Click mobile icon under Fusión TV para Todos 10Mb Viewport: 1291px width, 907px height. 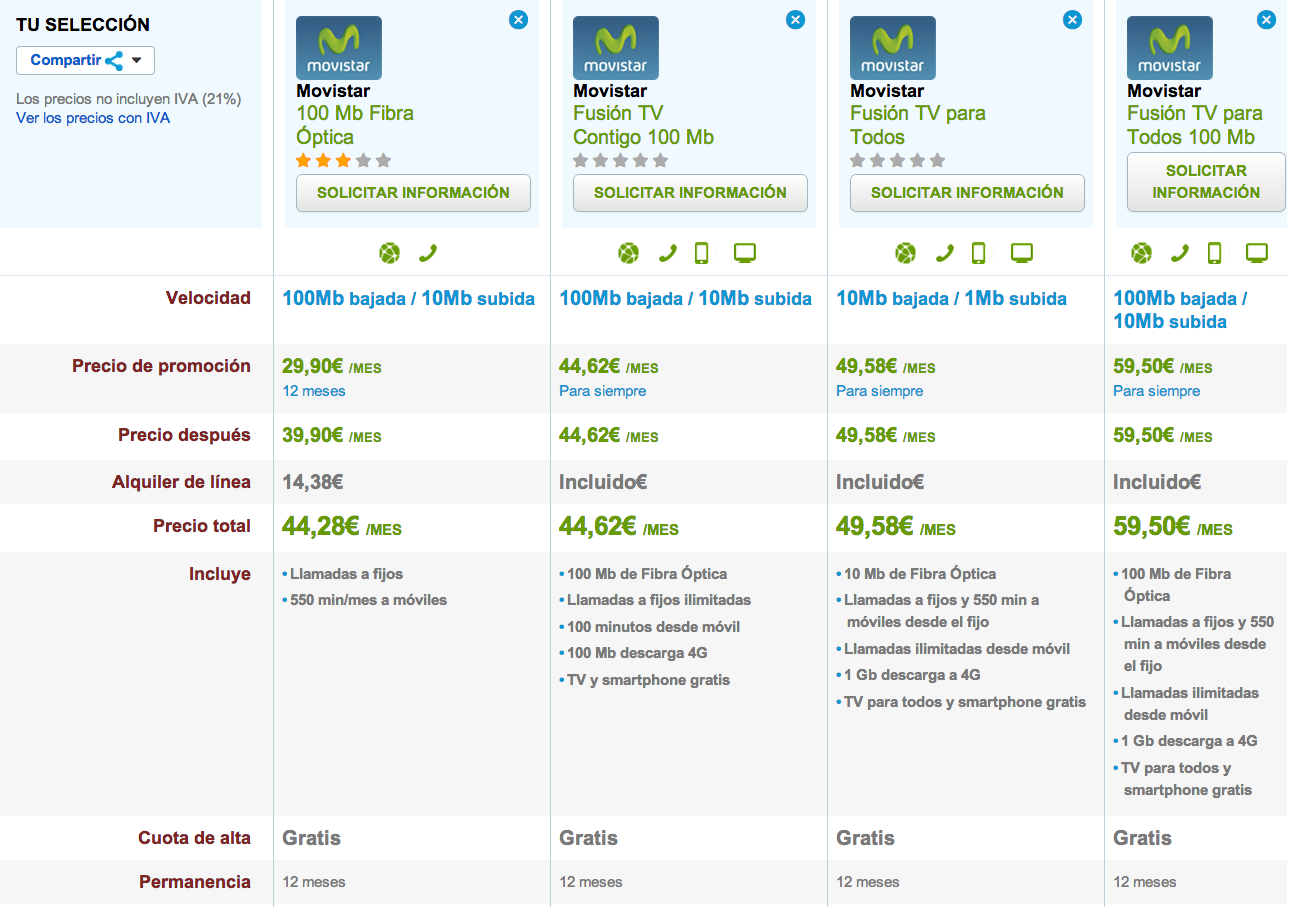(x=978, y=253)
